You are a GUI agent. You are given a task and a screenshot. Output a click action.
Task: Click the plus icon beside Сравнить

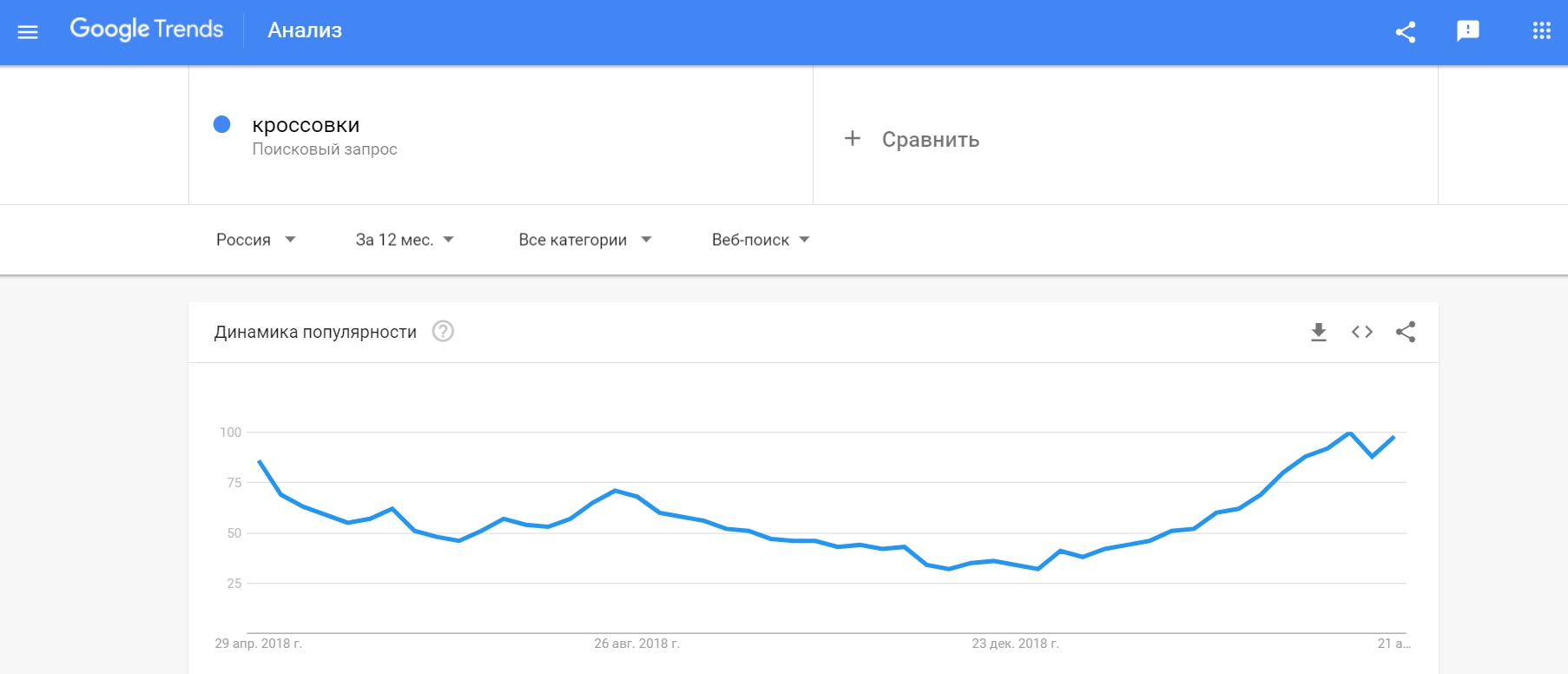[853, 138]
